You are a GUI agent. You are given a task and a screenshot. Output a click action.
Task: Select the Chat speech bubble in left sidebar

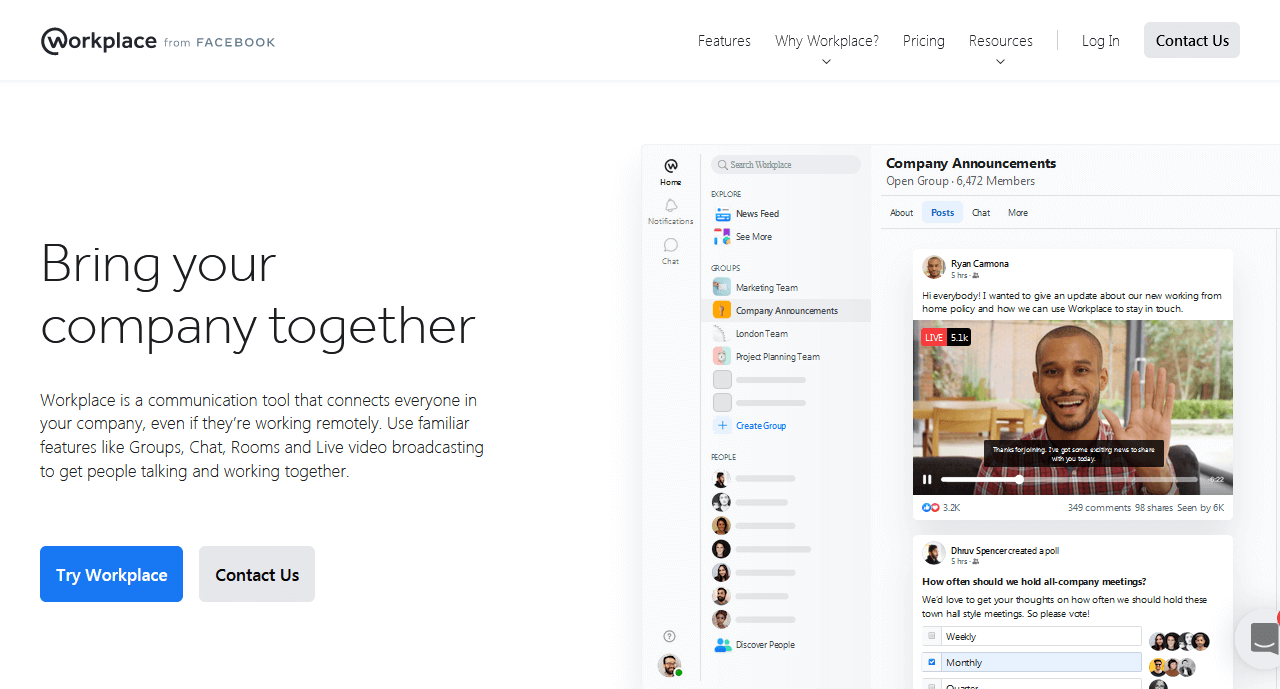[x=671, y=245]
